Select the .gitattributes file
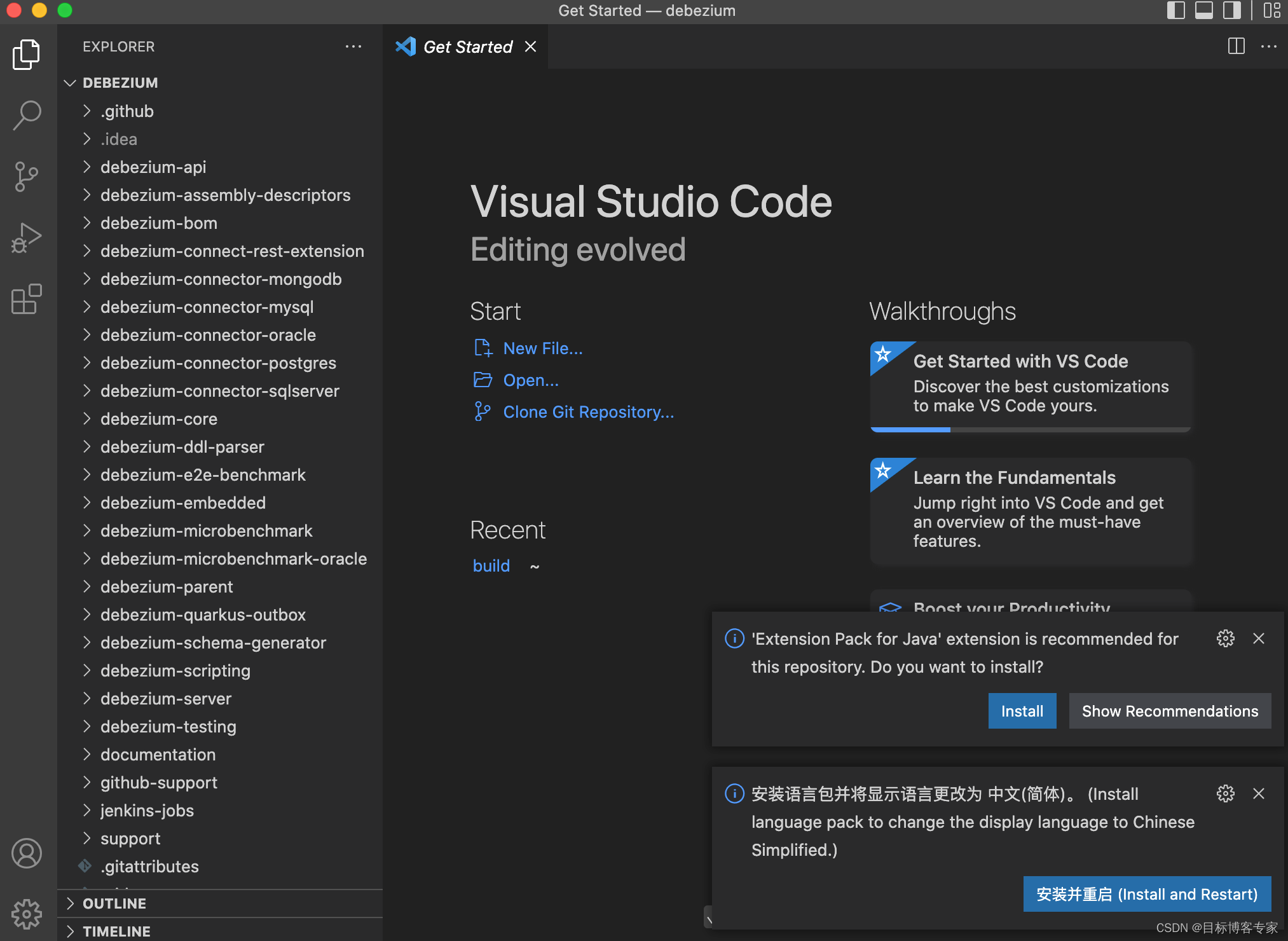 pos(220,866)
